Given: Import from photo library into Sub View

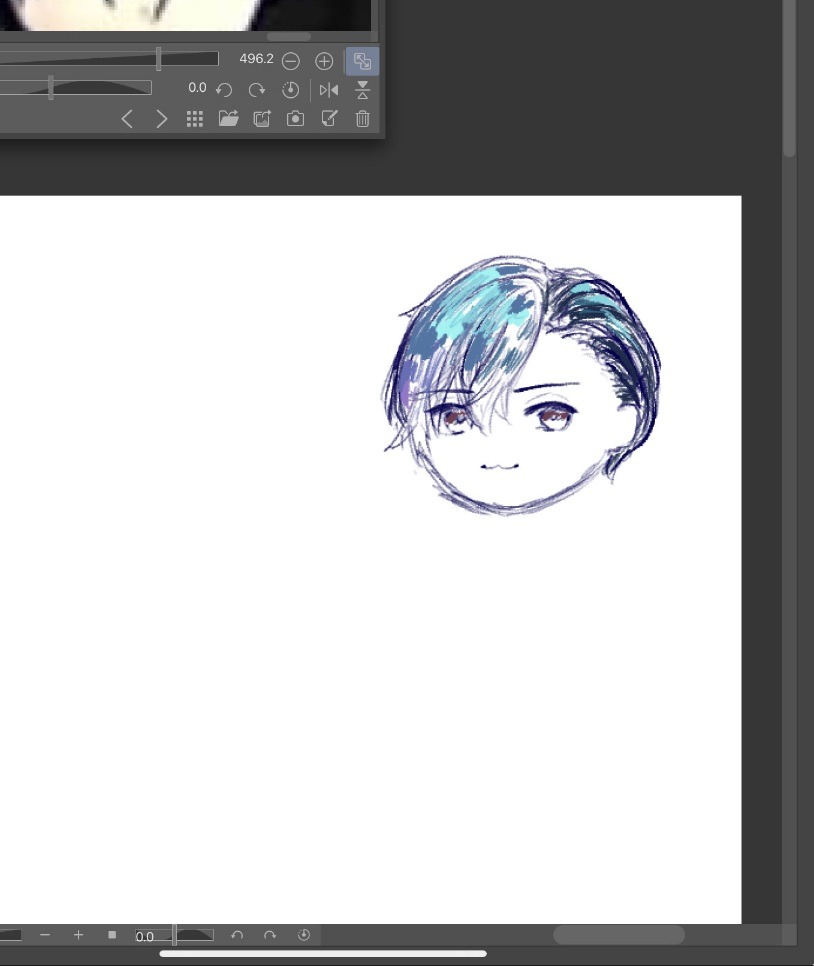Looking at the screenshot, I should pos(262,119).
